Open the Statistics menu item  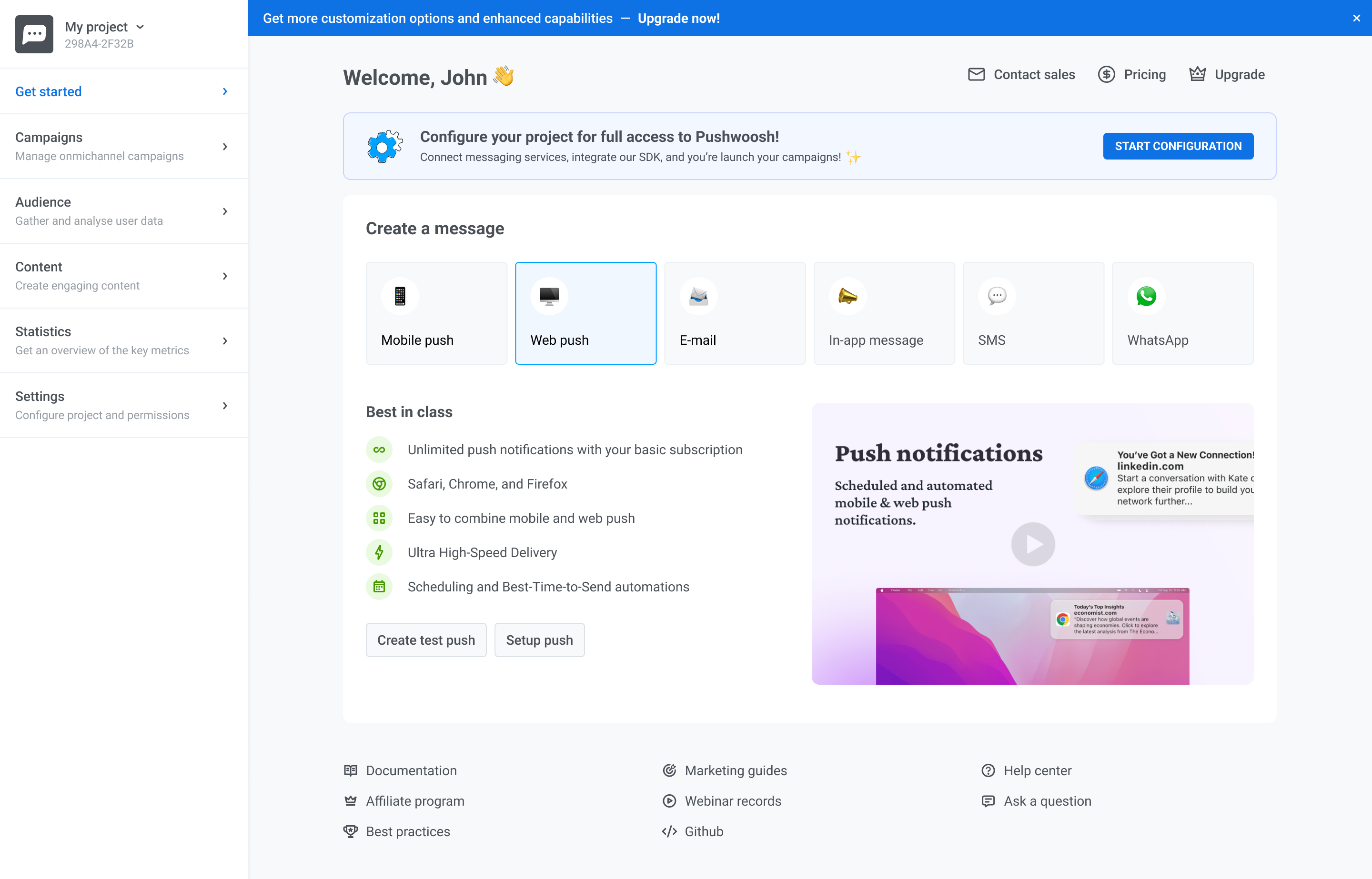click(x=124, y=341)
